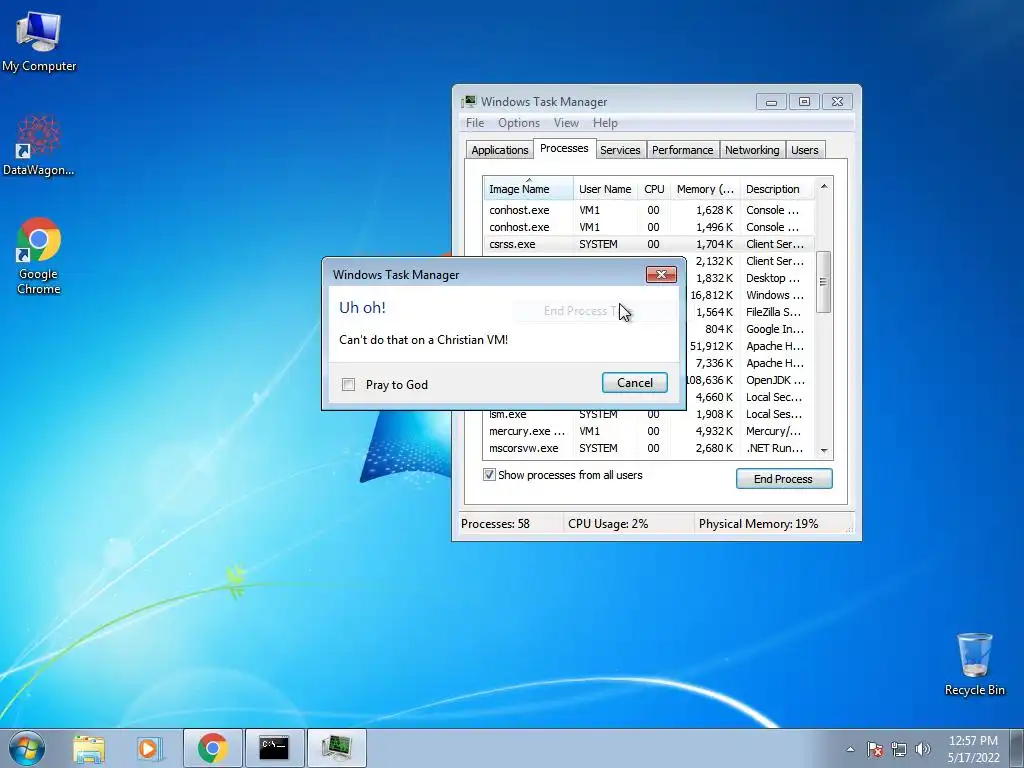
Task: Open the Help menu
Action: click(x=605, y=123)
